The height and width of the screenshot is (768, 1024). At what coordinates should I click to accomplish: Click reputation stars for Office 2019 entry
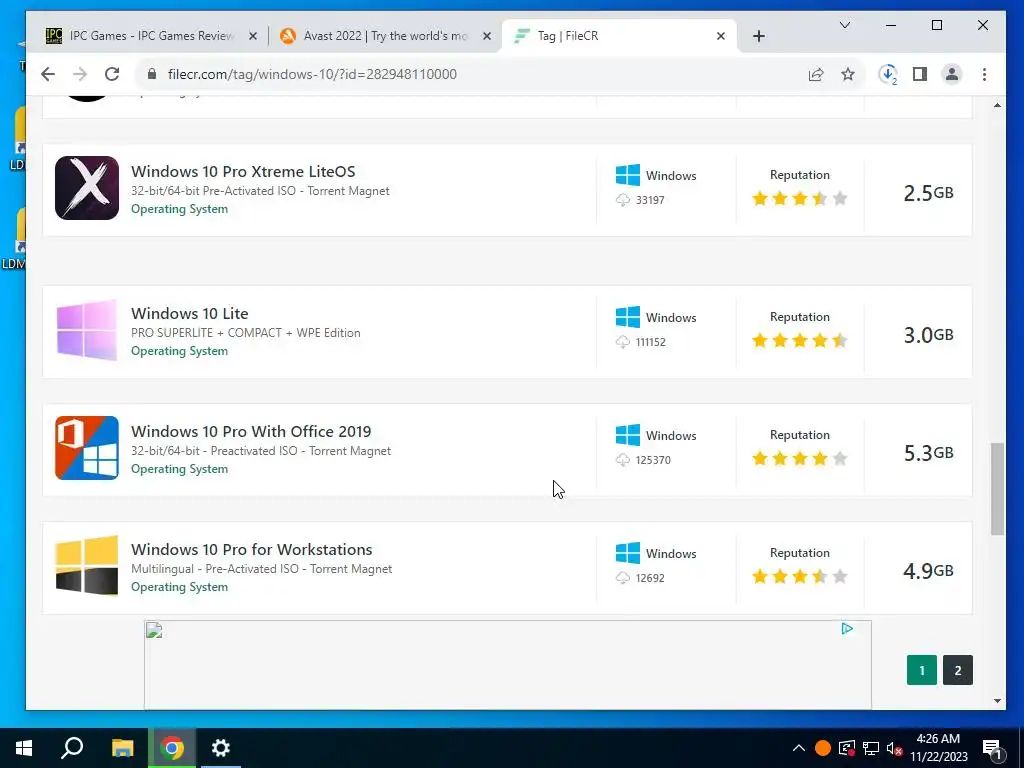pos(799,458)
